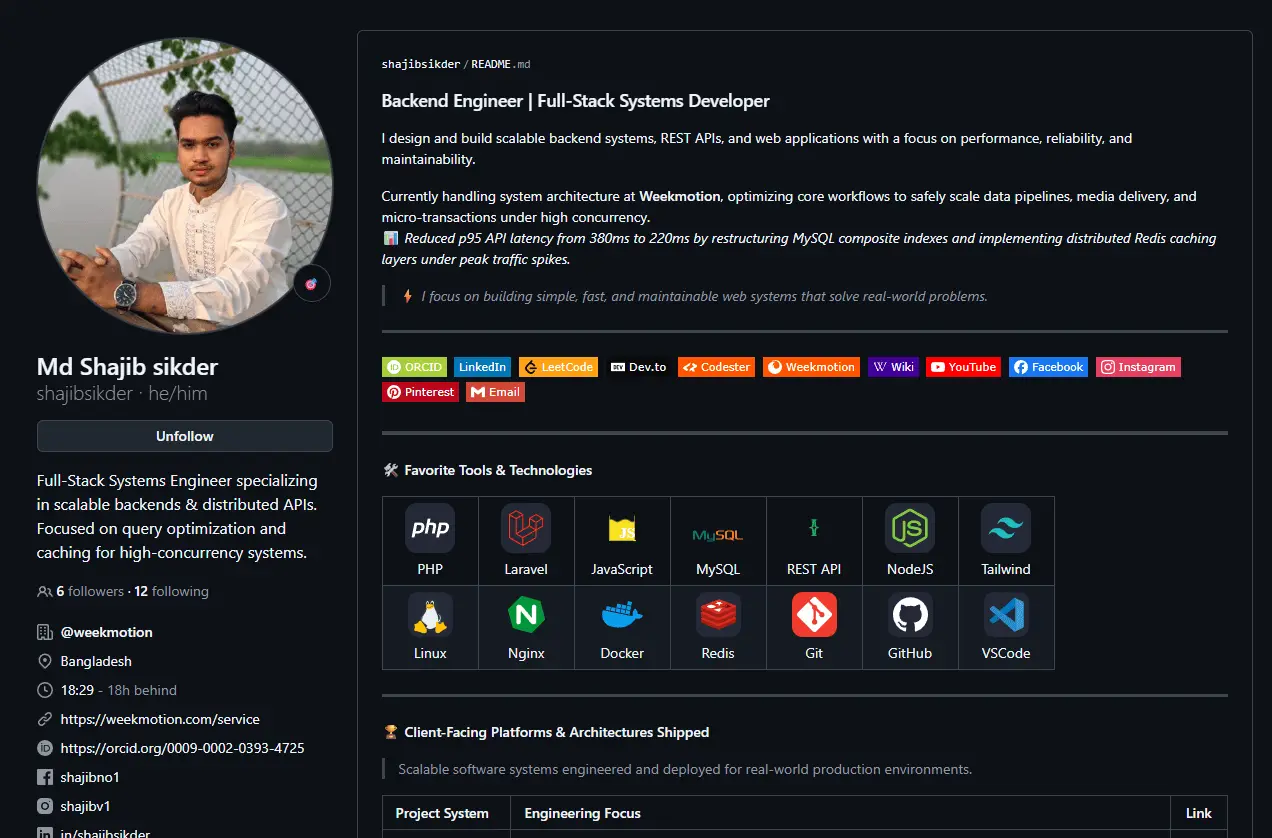Click the Git icon
This screenshot has width=1272, height=838.
tap(814, 614)
